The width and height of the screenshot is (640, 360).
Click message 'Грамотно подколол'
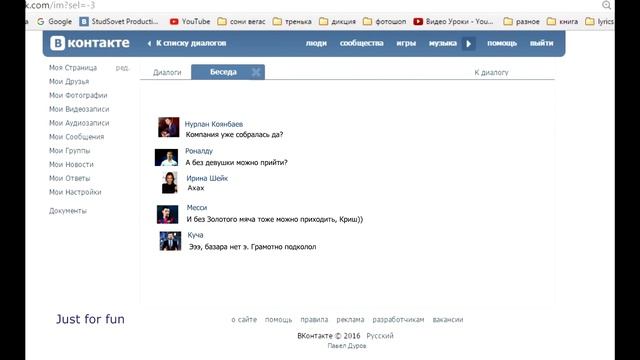point(252,247)
